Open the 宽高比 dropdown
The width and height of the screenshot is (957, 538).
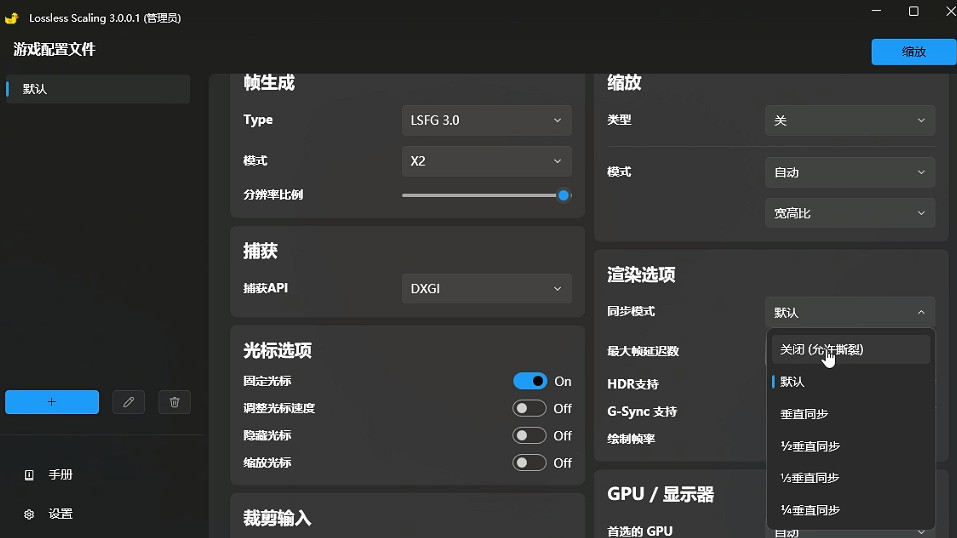(x=850, y=213)
